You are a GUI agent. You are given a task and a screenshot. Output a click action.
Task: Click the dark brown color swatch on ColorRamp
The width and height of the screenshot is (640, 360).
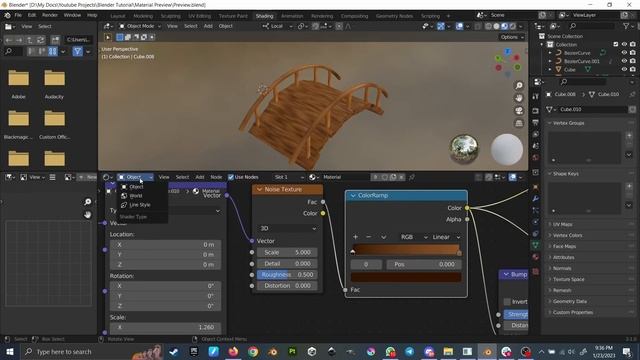(x=406, y=277)
